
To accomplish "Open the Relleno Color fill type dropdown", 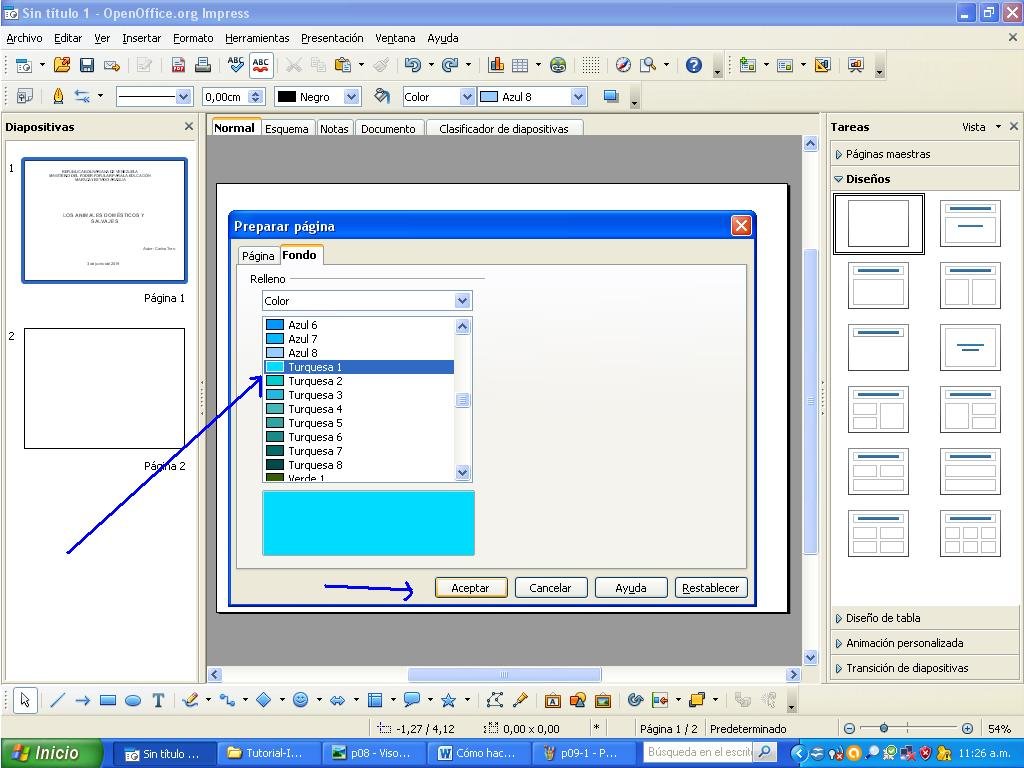I will pyautogui.click(x=366, y=300).
